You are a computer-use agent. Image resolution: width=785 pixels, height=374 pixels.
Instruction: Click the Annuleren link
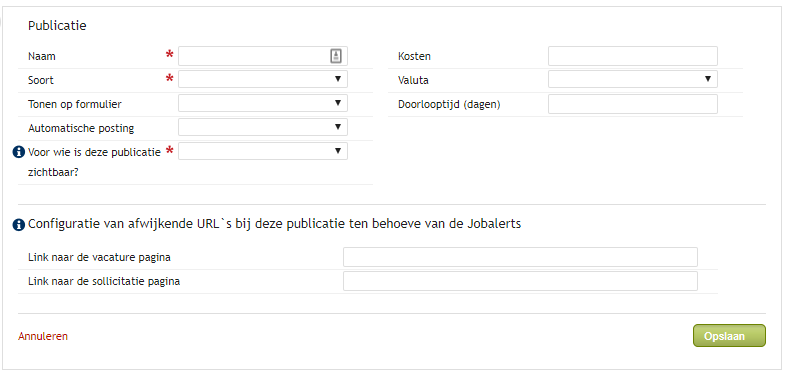click(43, 336)
